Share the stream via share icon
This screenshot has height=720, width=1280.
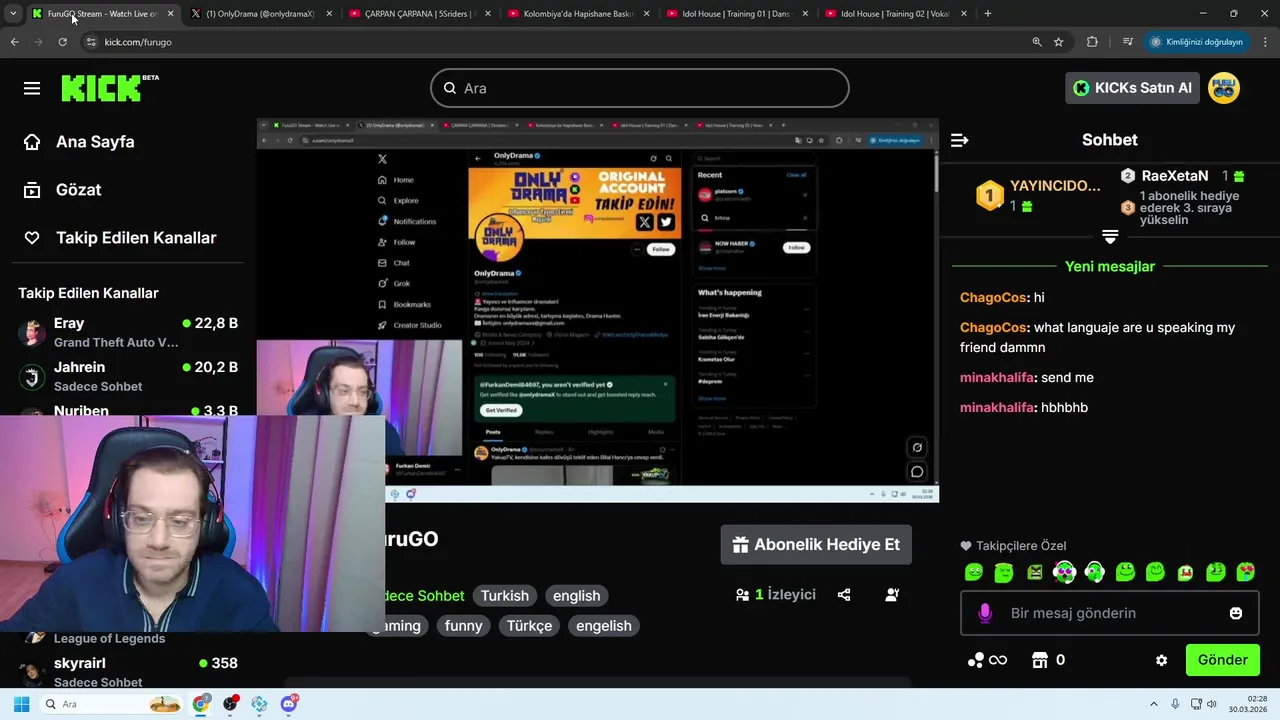pyautogui.click(x=844, y=595)
